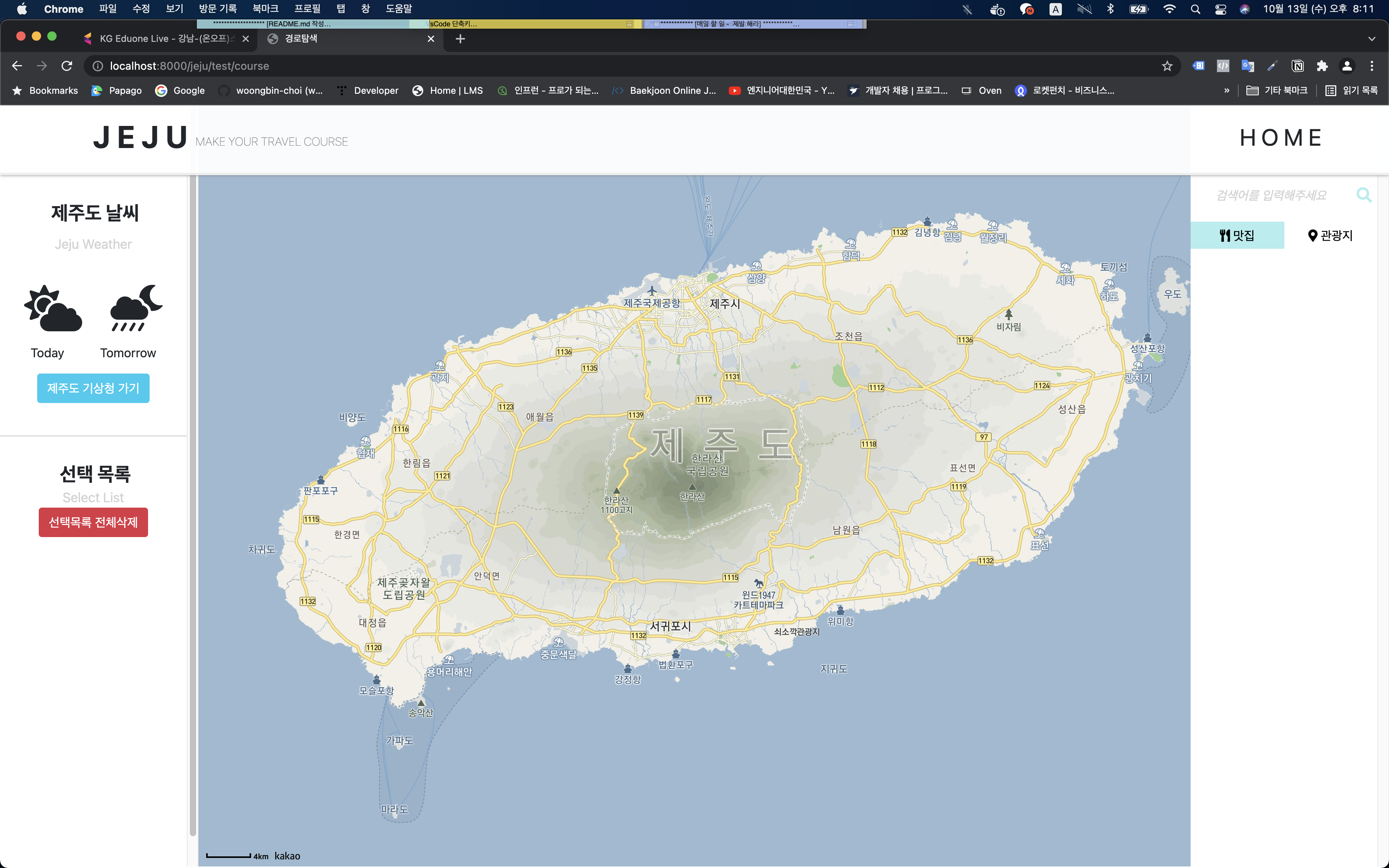This screenshot has height=868, width=1389.
Task: Open the Notion extension icon
Action: coord(1297,66)
